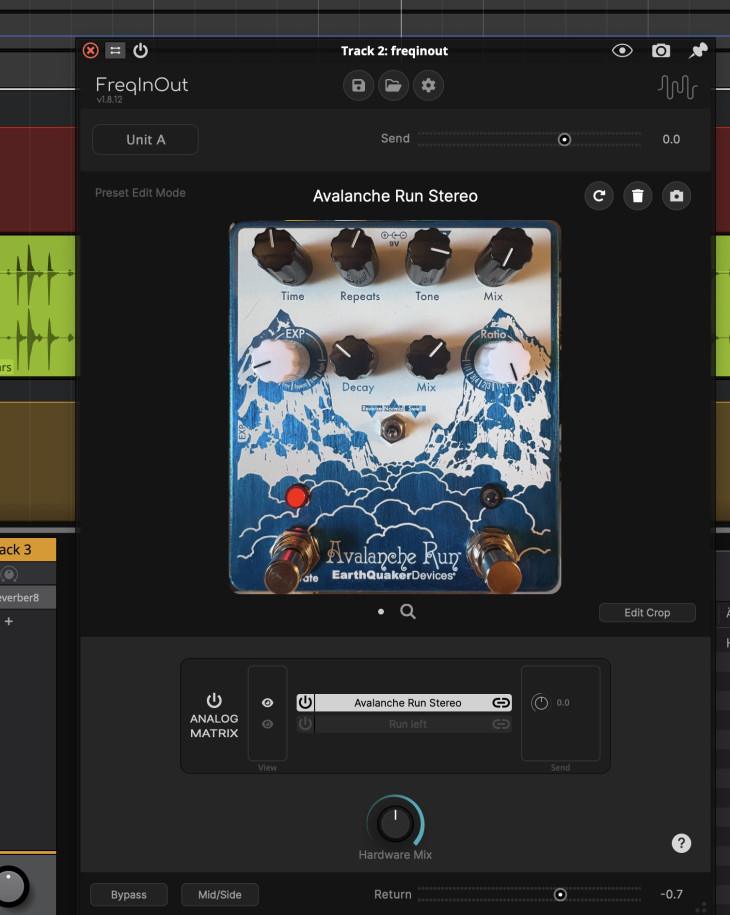Open help question mark icon
This screenshot has height=915, width=730.
tap(681, 843)
